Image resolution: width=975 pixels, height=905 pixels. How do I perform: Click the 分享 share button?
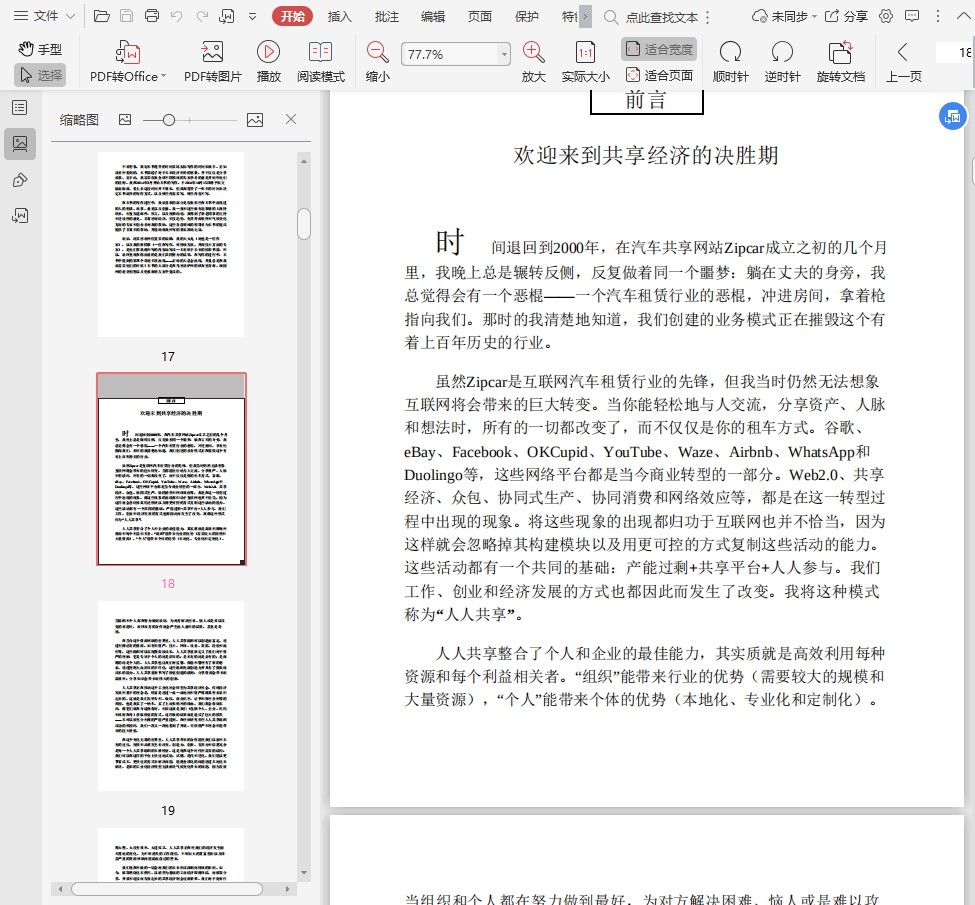847,16
